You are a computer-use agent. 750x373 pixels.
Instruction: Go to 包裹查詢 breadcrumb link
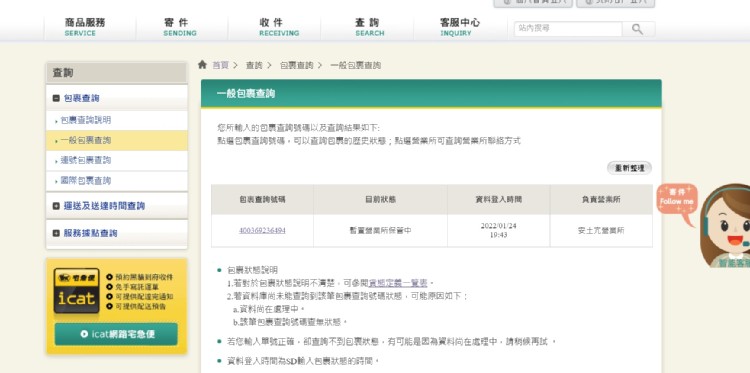click(297, 66)
